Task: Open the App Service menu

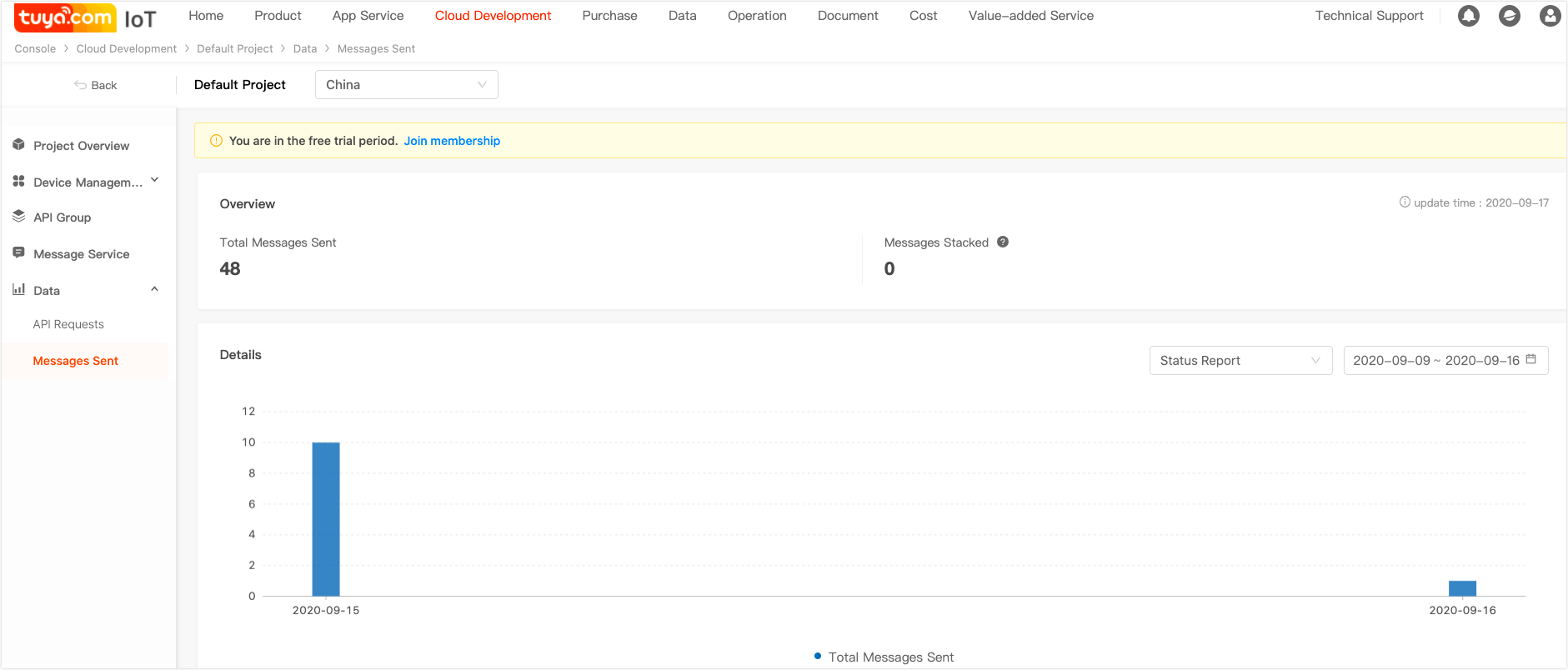Action: pos(368,16)
